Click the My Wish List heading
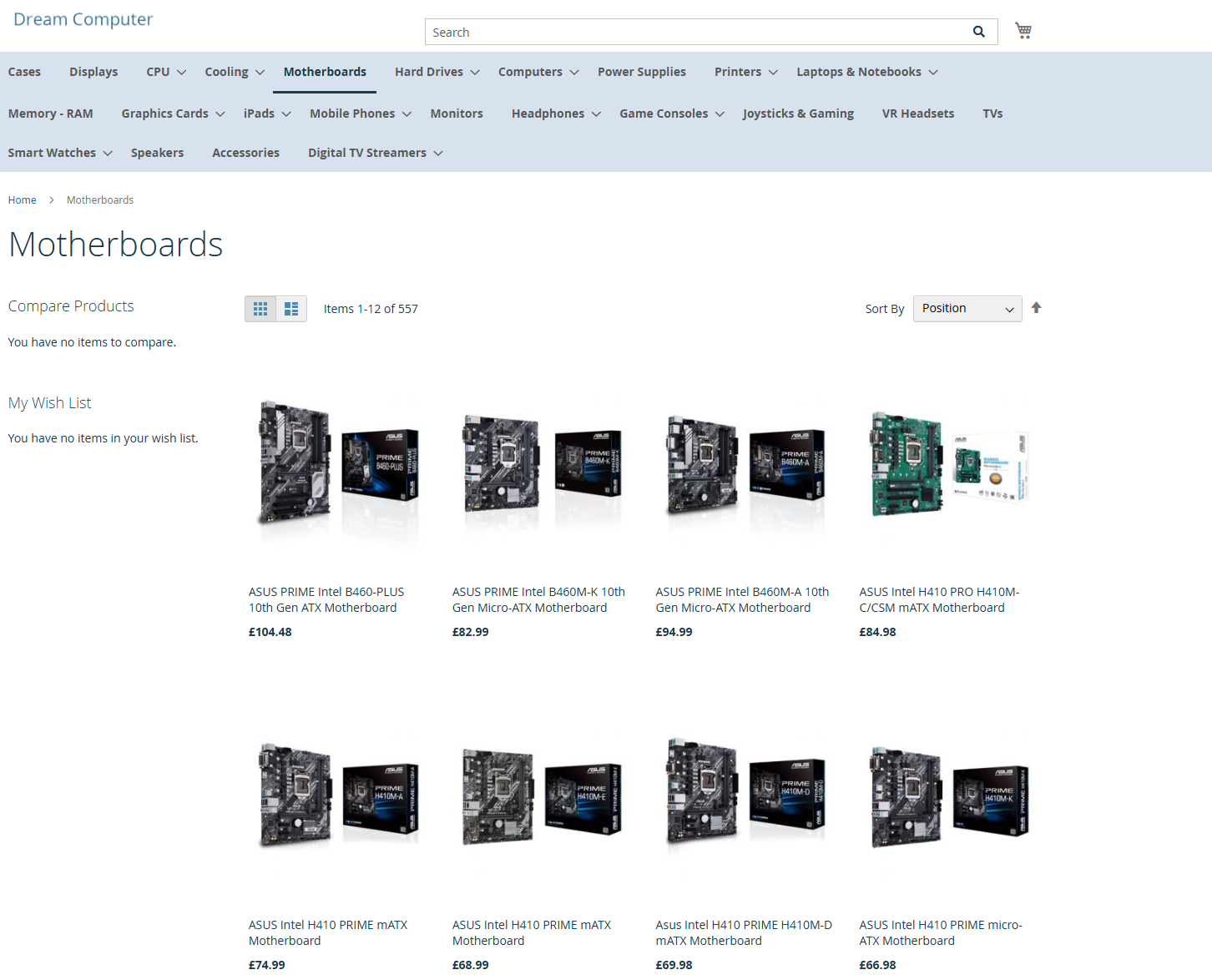 (50, 403)
